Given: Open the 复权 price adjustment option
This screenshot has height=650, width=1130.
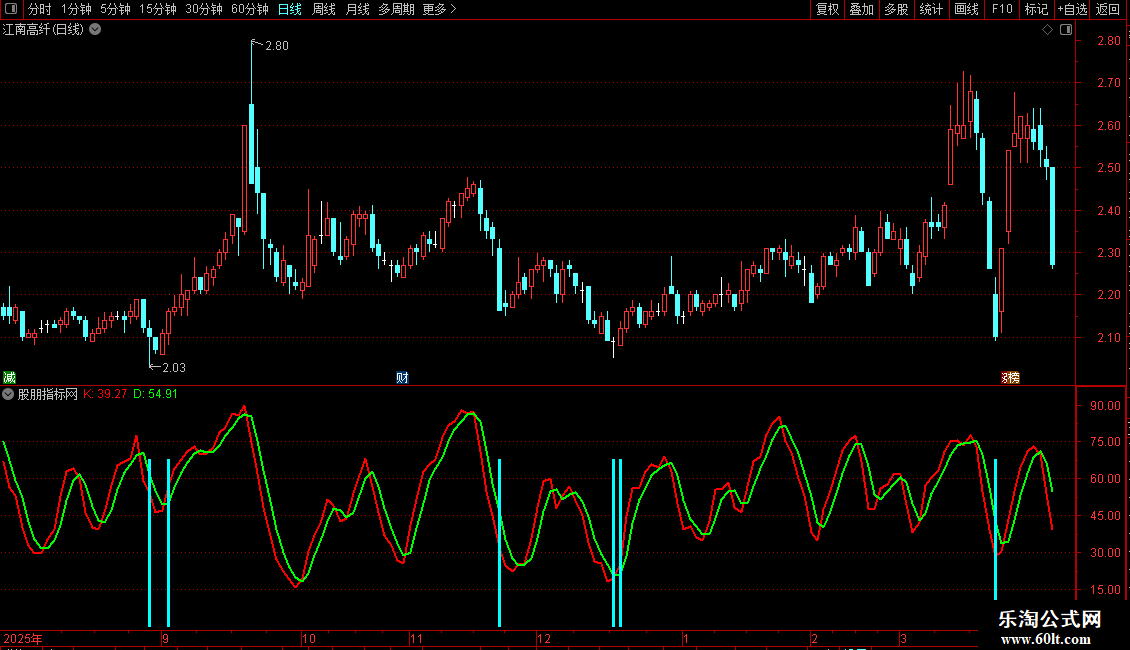Looking at the screenshot, I should click(828, 9).
